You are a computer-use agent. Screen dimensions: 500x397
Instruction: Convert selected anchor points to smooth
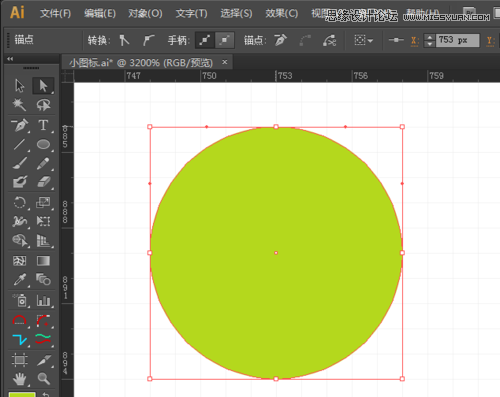[x=148, y=40]
